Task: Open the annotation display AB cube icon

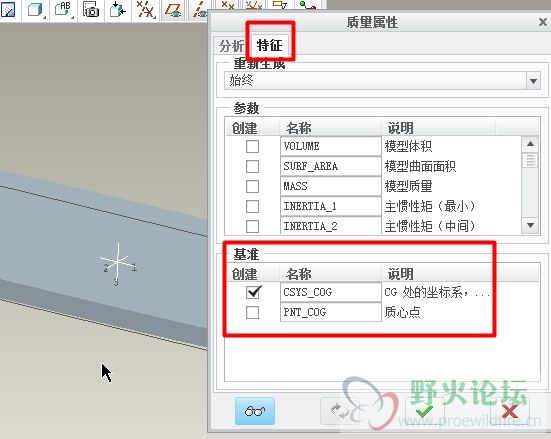Action: [63, 9]
